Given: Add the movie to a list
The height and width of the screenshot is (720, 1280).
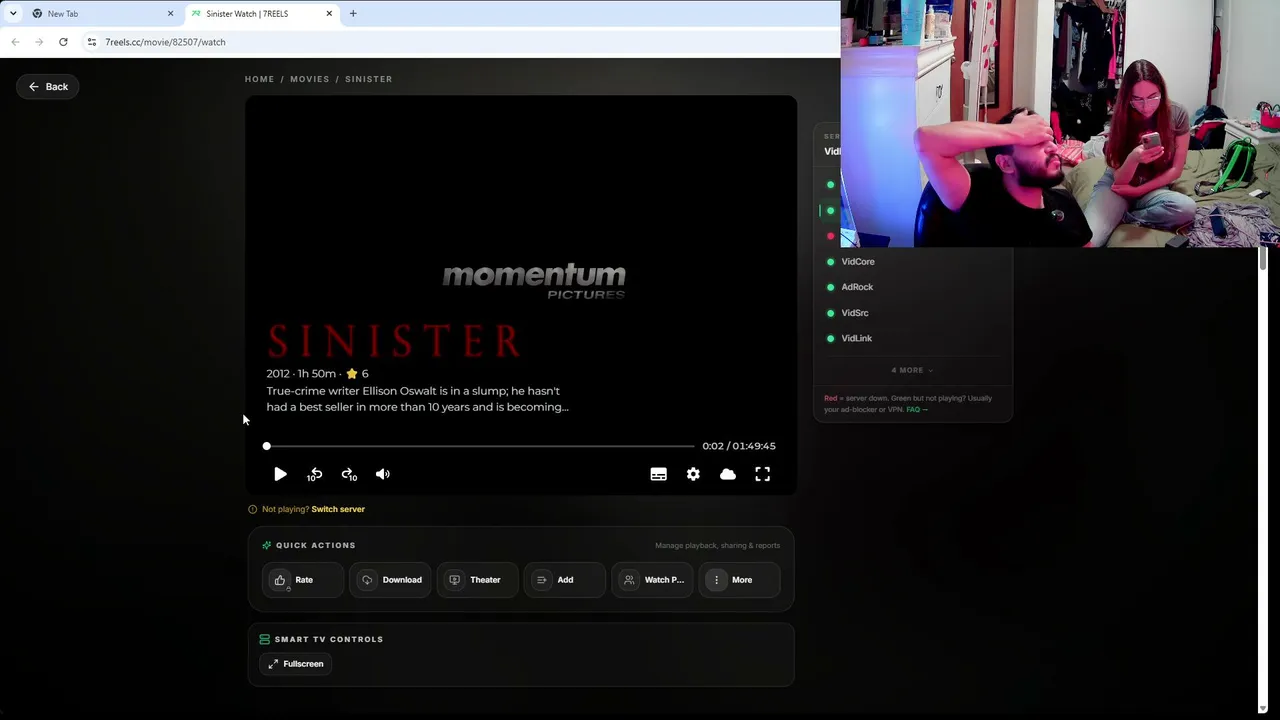Looking at the screenshot, I should click(x=564, y=580).
